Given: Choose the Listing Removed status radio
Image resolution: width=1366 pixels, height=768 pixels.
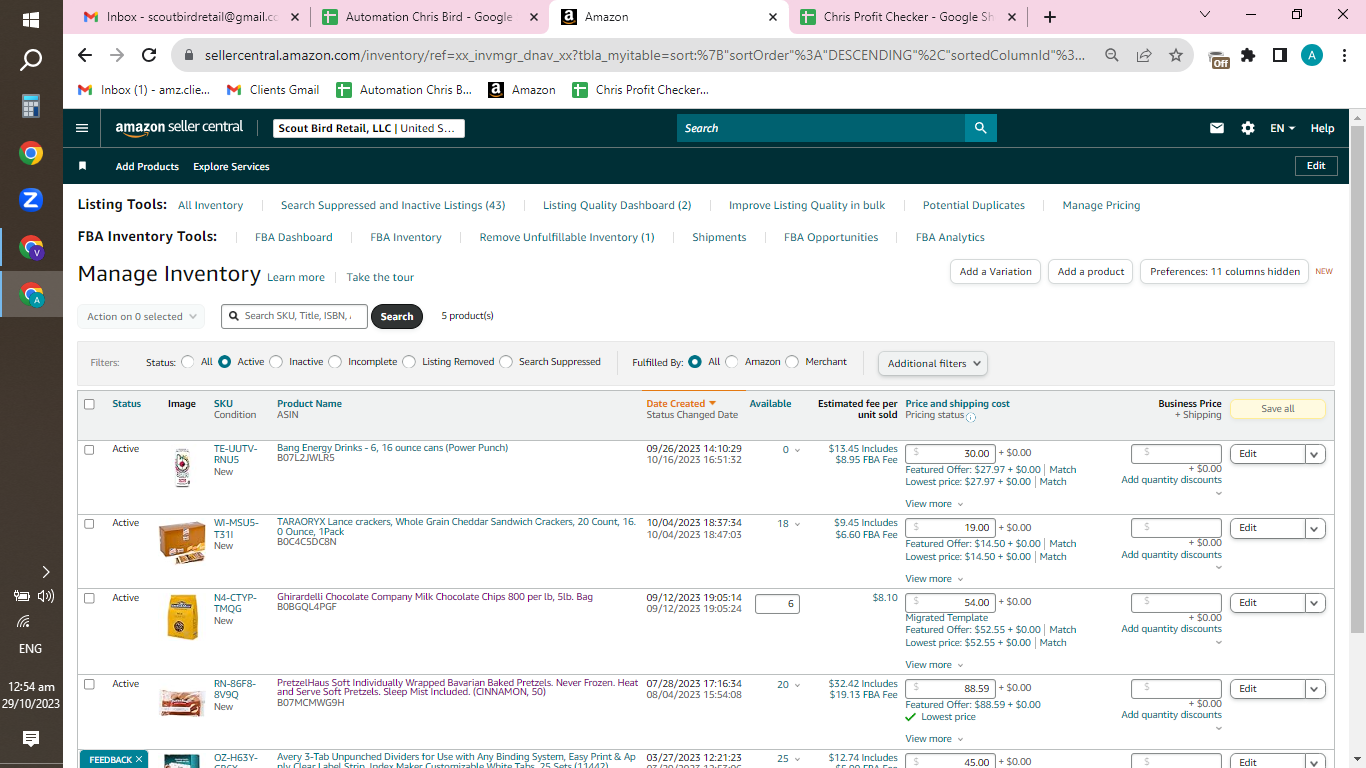Looking at the screenshot, I should point(409,362).
